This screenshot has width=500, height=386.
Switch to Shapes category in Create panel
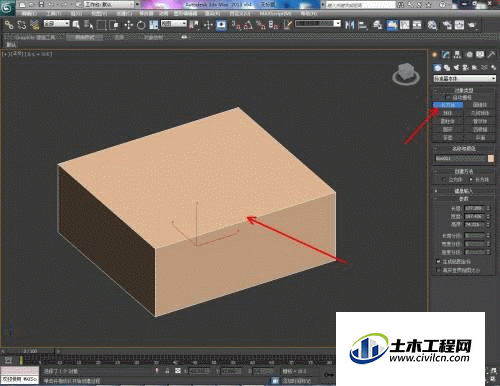(x=447, y=68)
